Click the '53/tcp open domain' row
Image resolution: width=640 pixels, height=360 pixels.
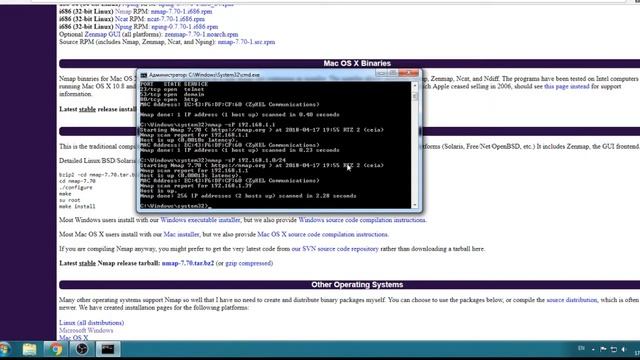pos(172,94)
